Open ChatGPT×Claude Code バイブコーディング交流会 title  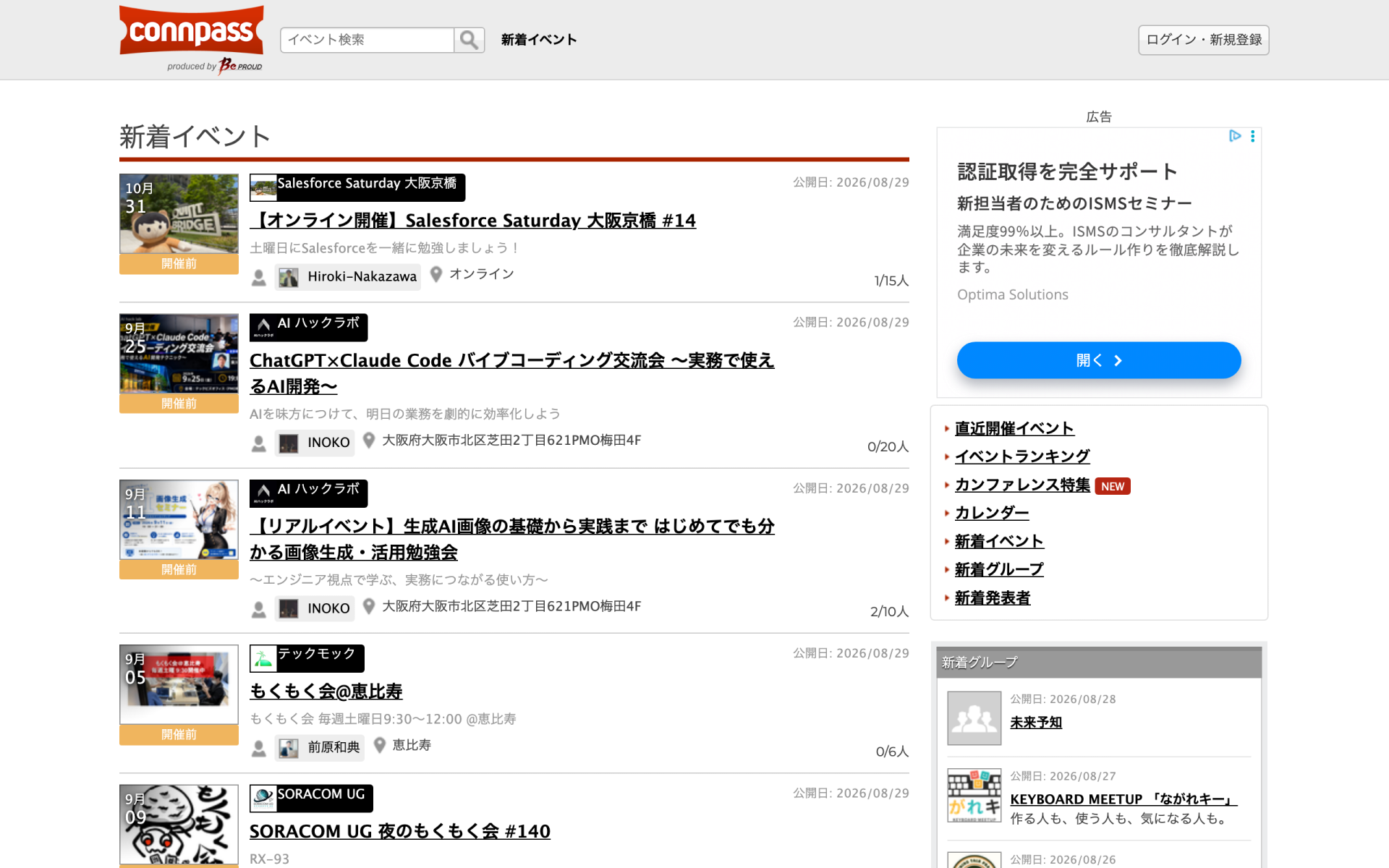tap(512, 373)
